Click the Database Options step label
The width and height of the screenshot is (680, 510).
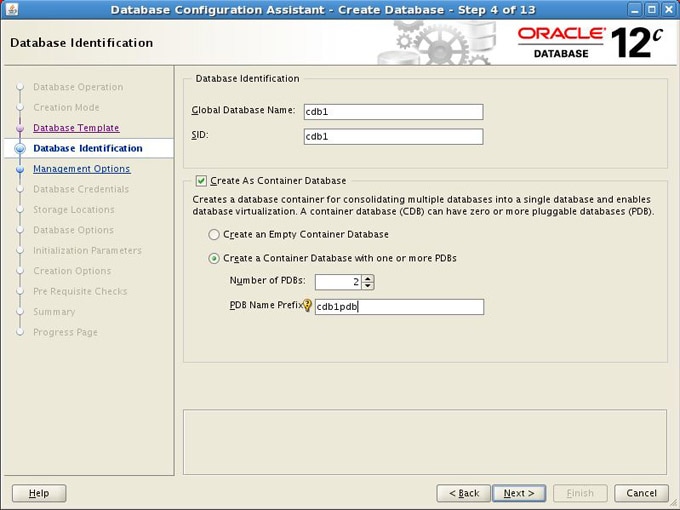point(73,230)
